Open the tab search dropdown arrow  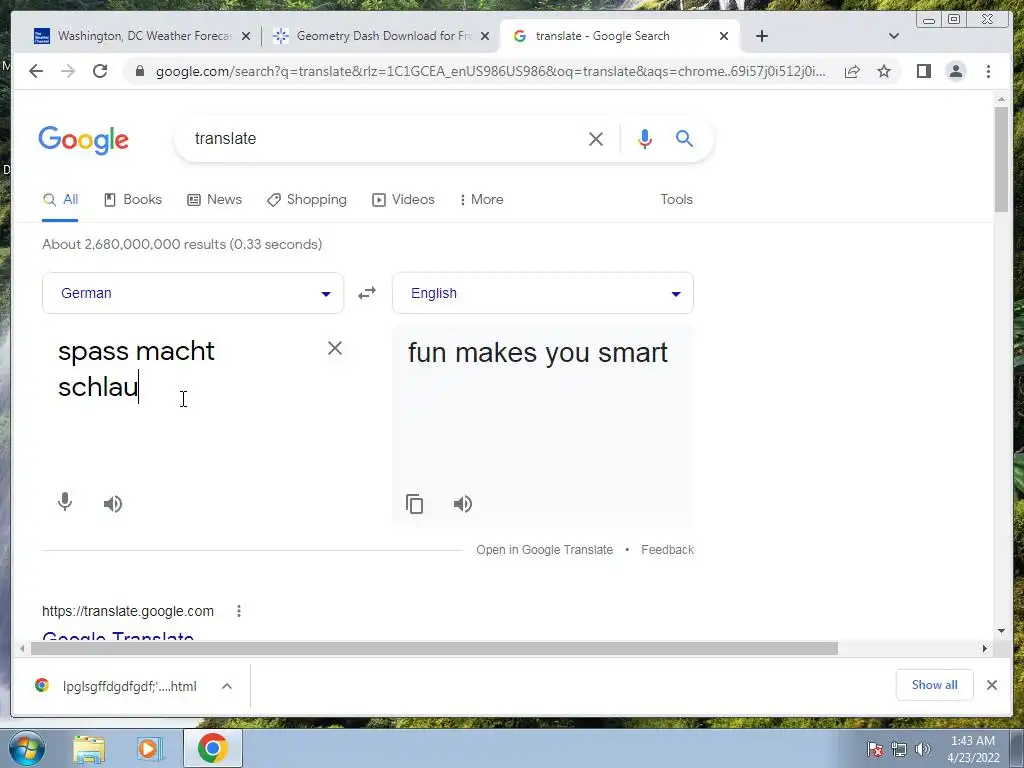pyautogui.click(x=894, y=36)
